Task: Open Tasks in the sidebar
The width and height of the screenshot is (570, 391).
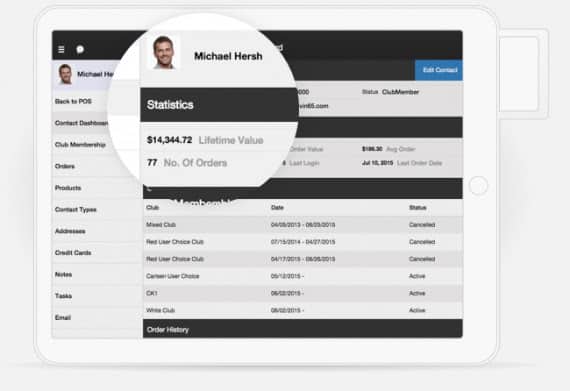Action: click(63, 296)
